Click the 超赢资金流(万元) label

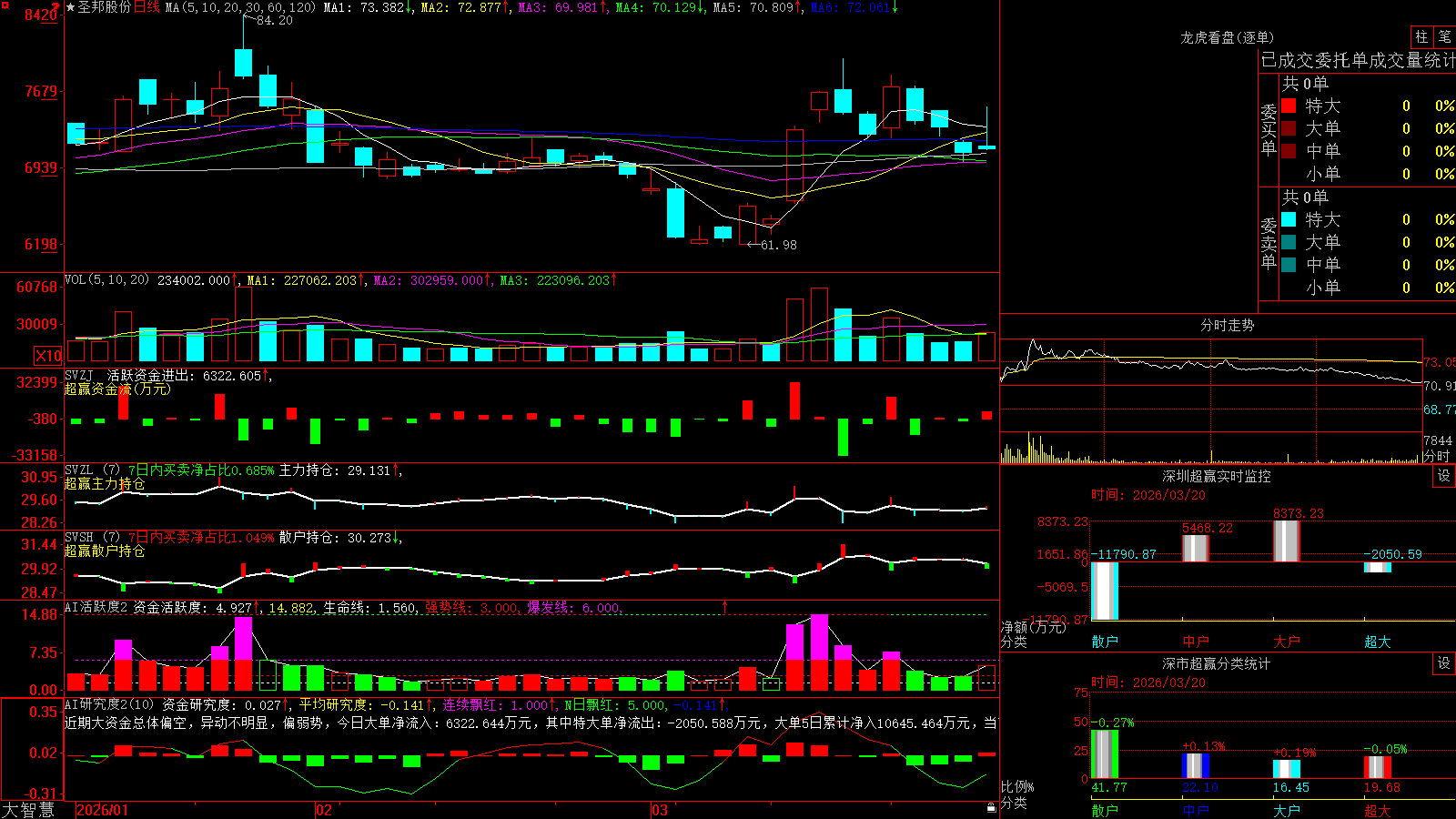[x=117, y=389]
